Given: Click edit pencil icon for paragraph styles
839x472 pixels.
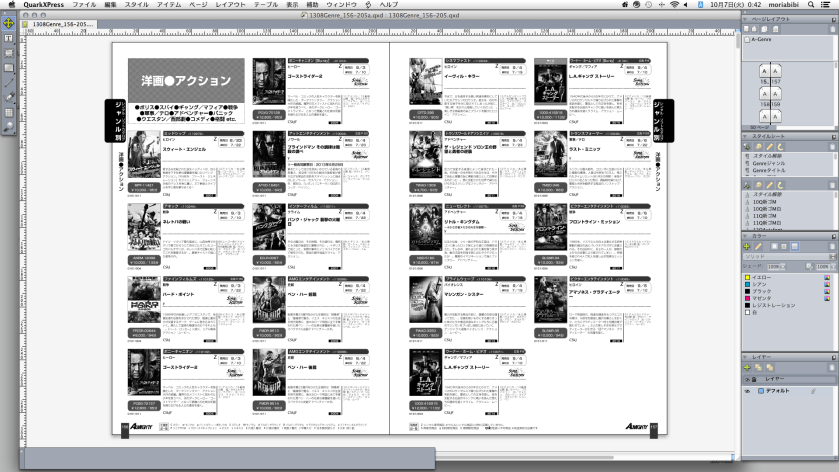Looking at the screenshot, I should tap(769, 147).
